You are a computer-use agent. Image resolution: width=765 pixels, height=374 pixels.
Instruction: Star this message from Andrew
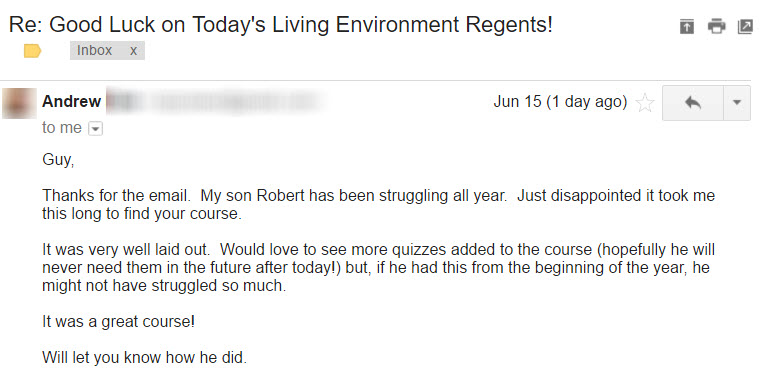pos(645,103)
